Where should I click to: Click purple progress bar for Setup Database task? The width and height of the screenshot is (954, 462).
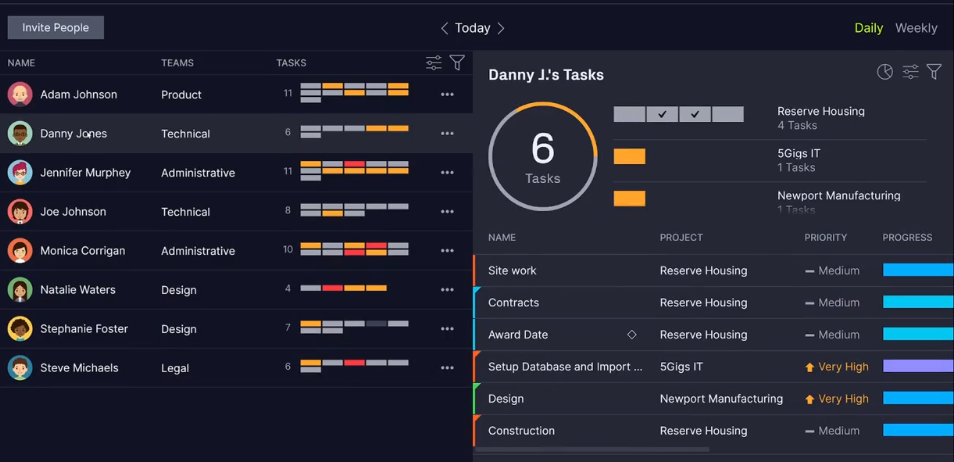917,367
